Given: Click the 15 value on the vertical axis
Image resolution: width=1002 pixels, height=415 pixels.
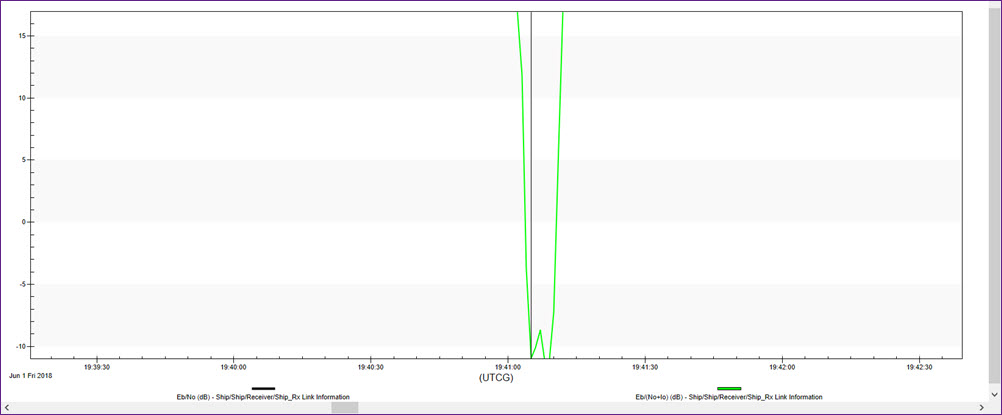Looking at the screenshot, I should [x=20, y=36].
